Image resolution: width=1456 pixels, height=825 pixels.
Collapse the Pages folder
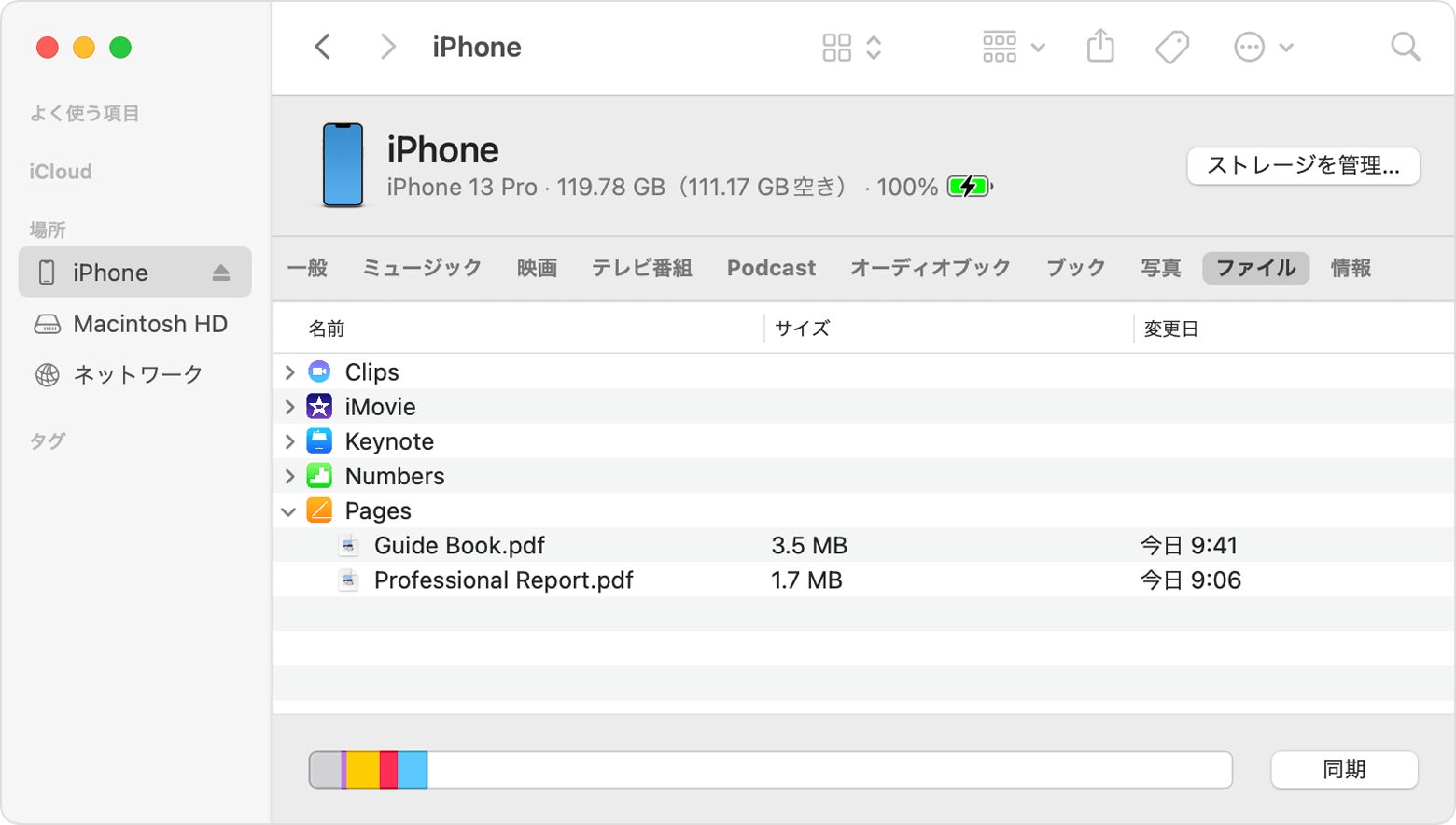289,511
